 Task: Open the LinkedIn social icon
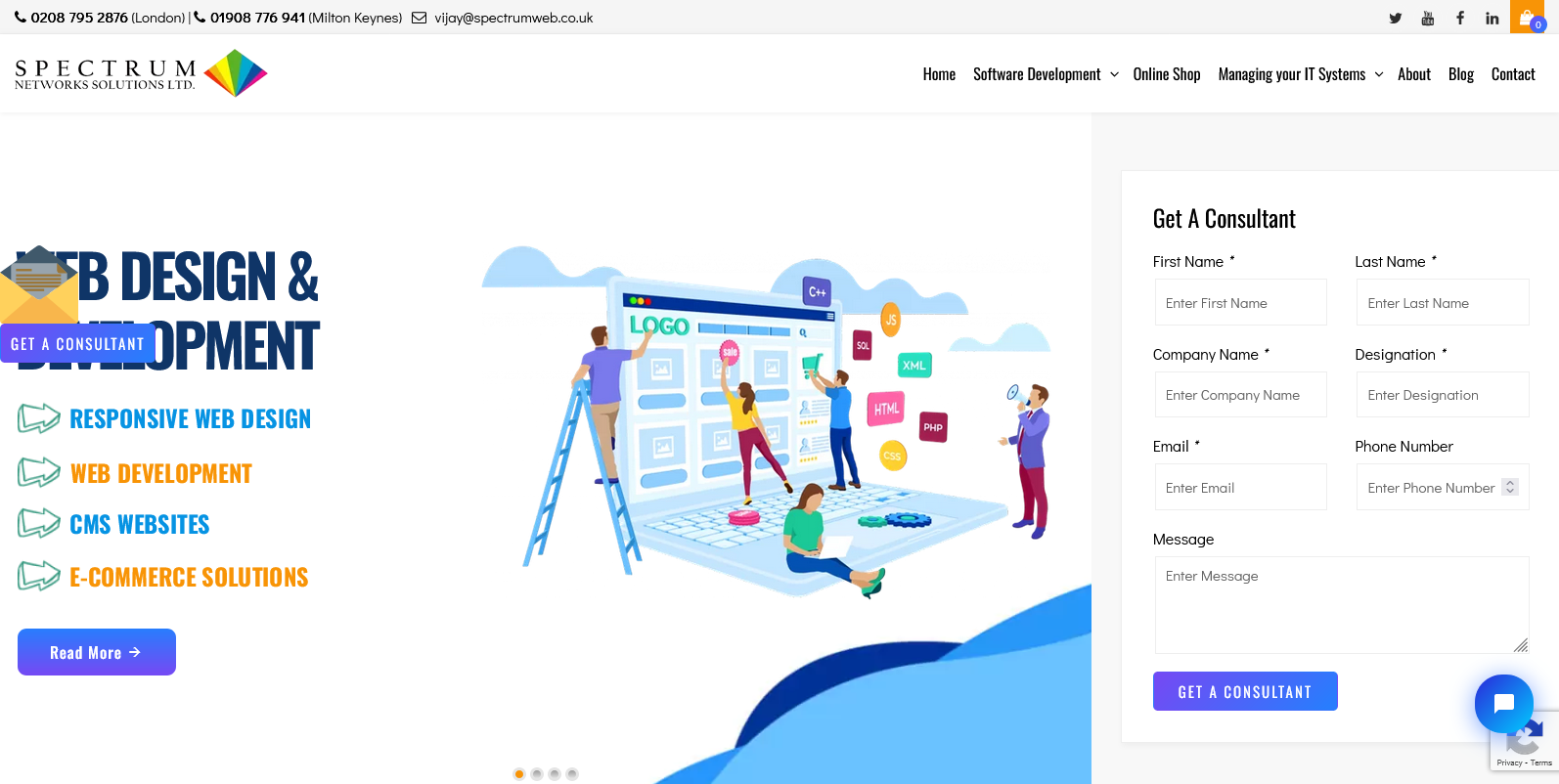1492,18
